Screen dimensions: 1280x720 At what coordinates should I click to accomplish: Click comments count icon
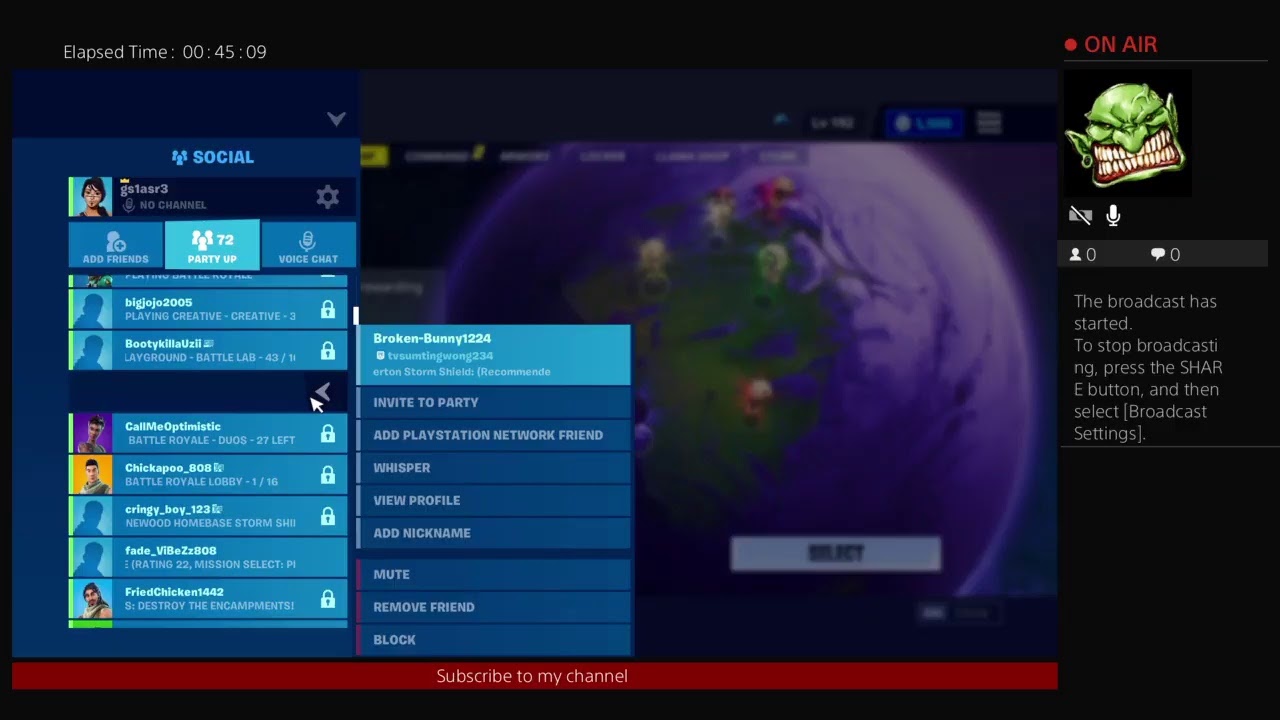point(1158,255)
